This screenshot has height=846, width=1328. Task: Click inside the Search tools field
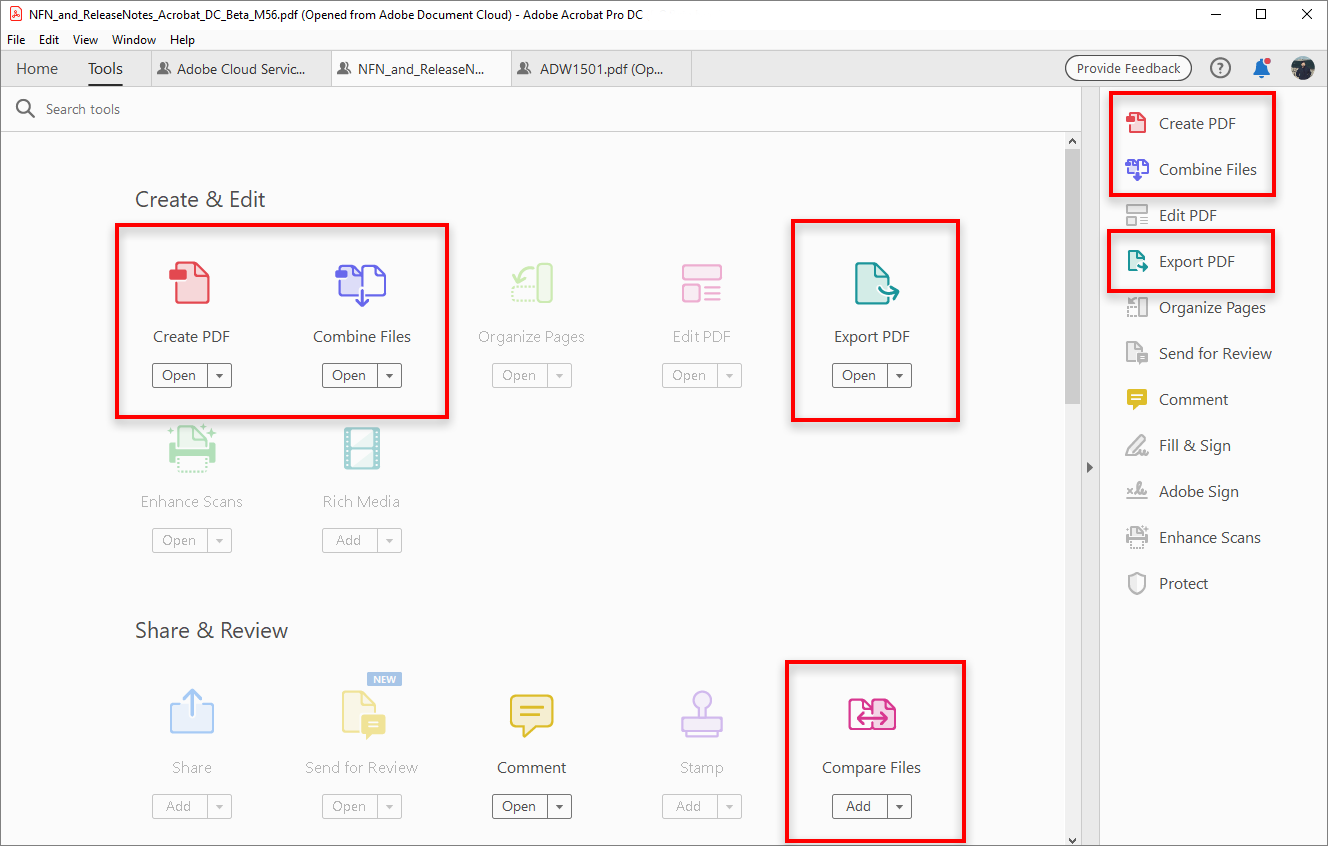click(540, 109)
